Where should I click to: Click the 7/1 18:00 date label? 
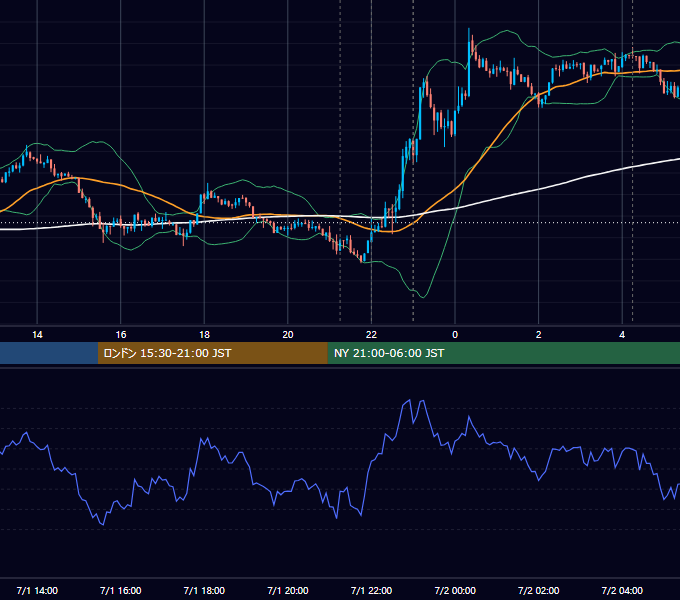[204, 590]
